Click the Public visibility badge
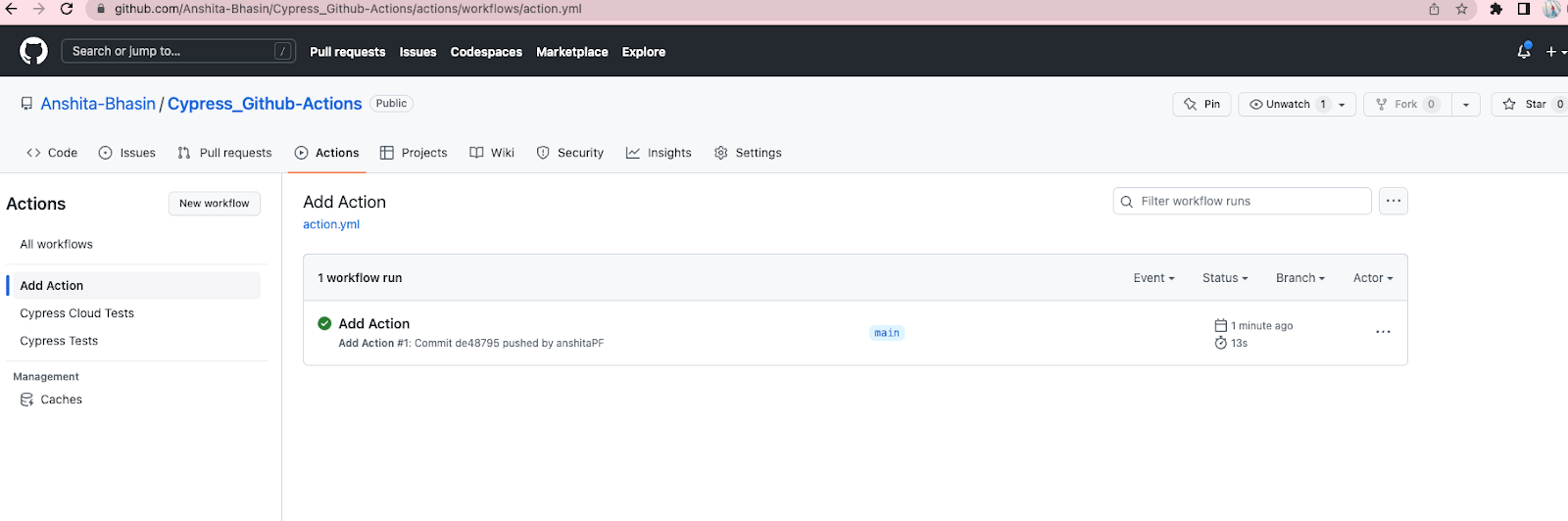 (x=391, y=104)
